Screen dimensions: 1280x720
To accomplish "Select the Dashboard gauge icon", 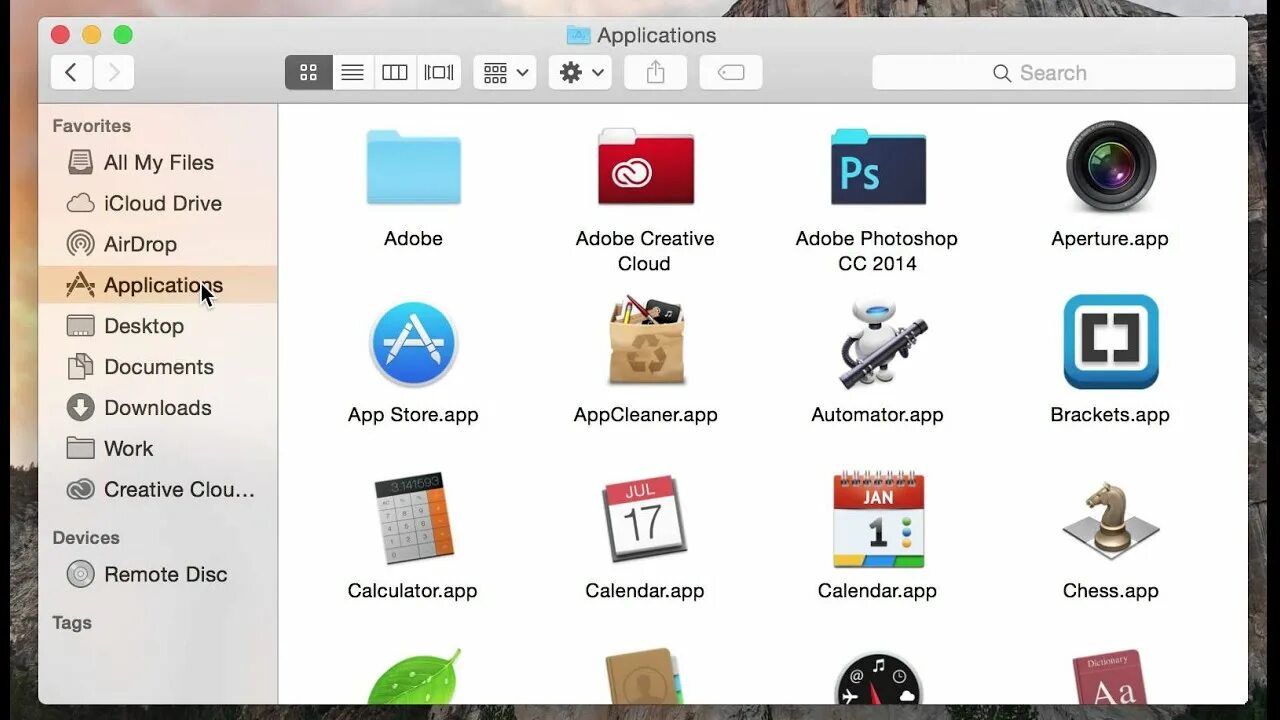I will [878, 679].
